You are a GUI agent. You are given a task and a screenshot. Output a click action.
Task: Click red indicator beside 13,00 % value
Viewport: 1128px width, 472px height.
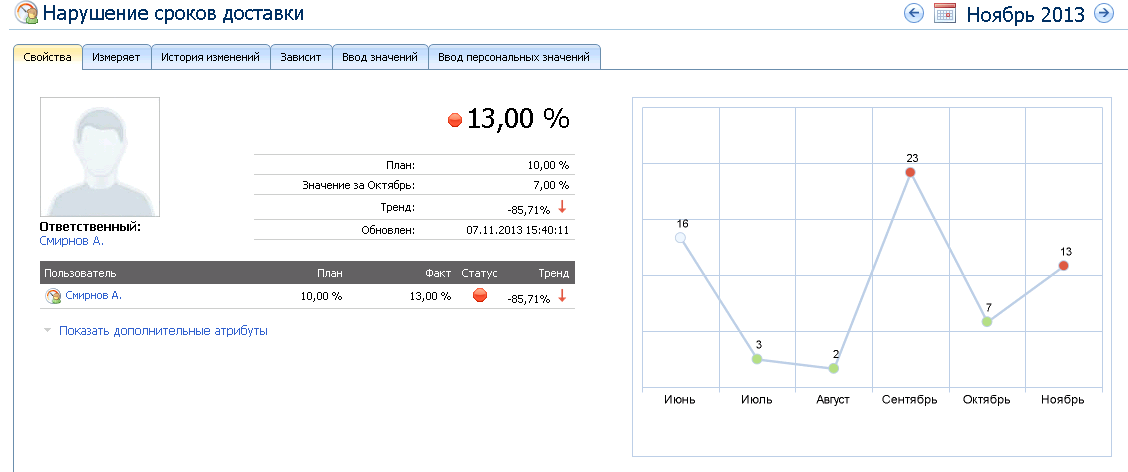coord(455,120)
